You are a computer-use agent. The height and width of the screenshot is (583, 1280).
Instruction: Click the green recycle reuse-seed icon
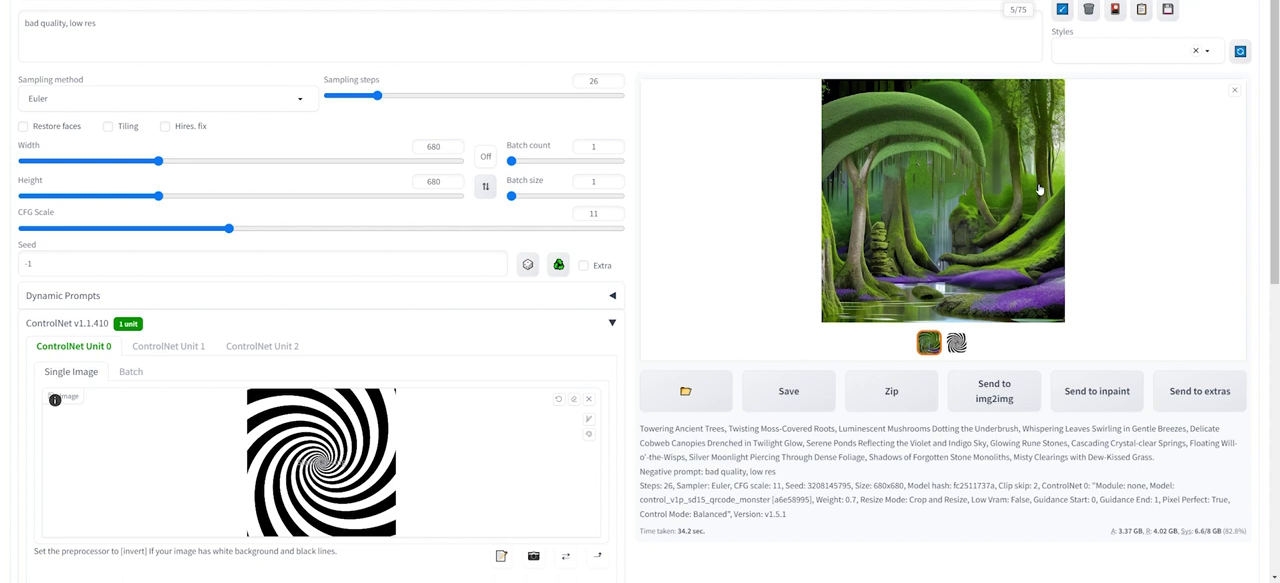[x=559, y=264]
